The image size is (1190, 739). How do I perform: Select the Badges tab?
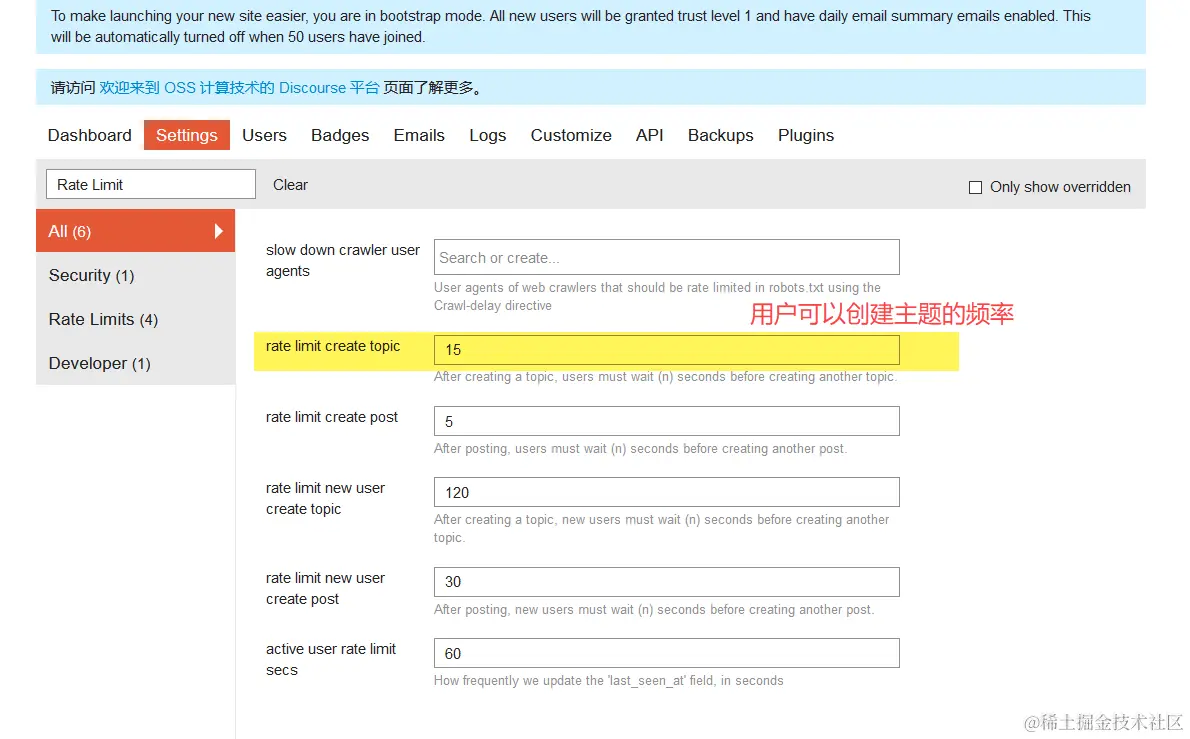tap(340, 135)
